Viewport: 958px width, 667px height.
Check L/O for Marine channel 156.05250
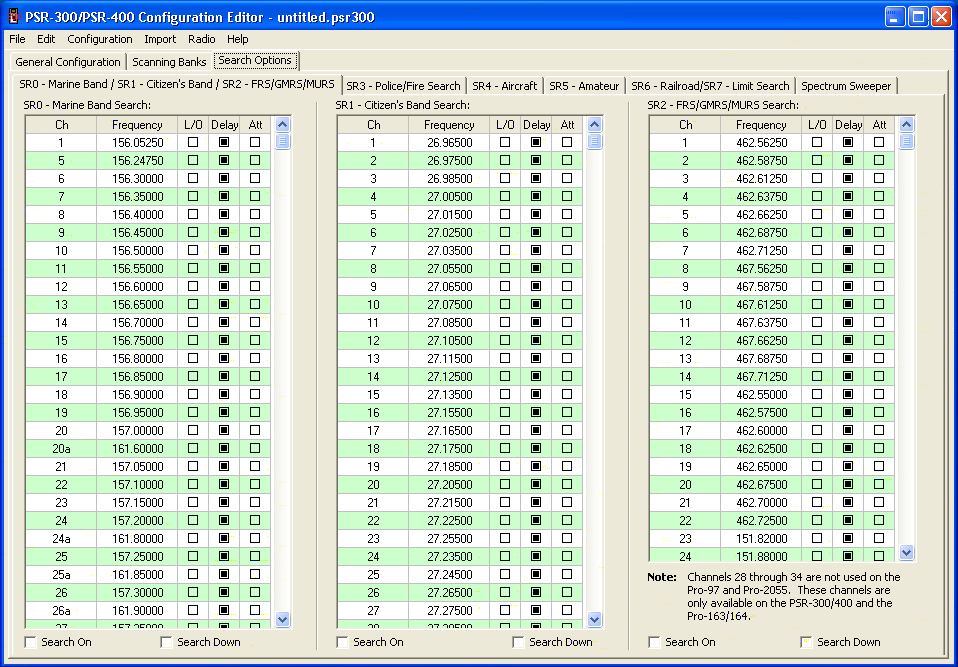[x=193, y=143]
